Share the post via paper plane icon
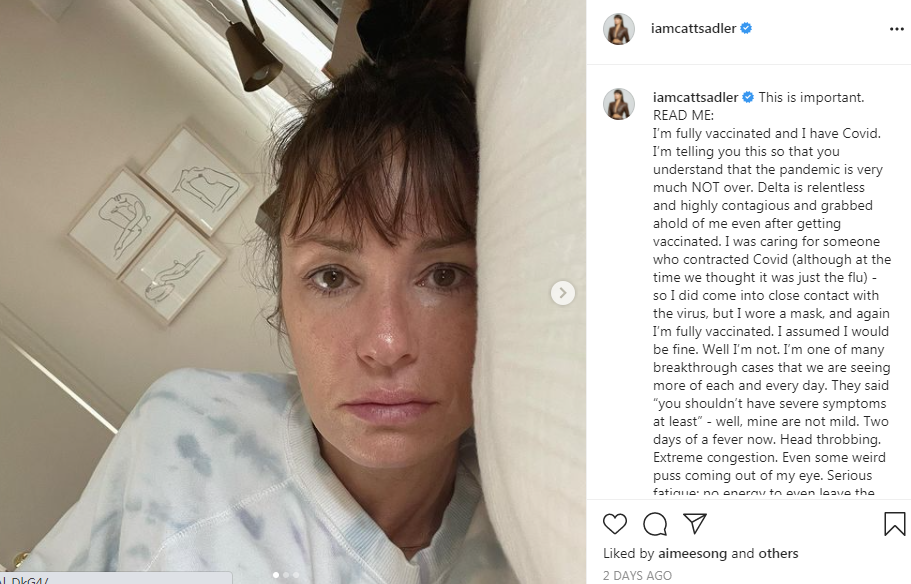The height and width of the screenshot is (584, 911). click(695, 523)
